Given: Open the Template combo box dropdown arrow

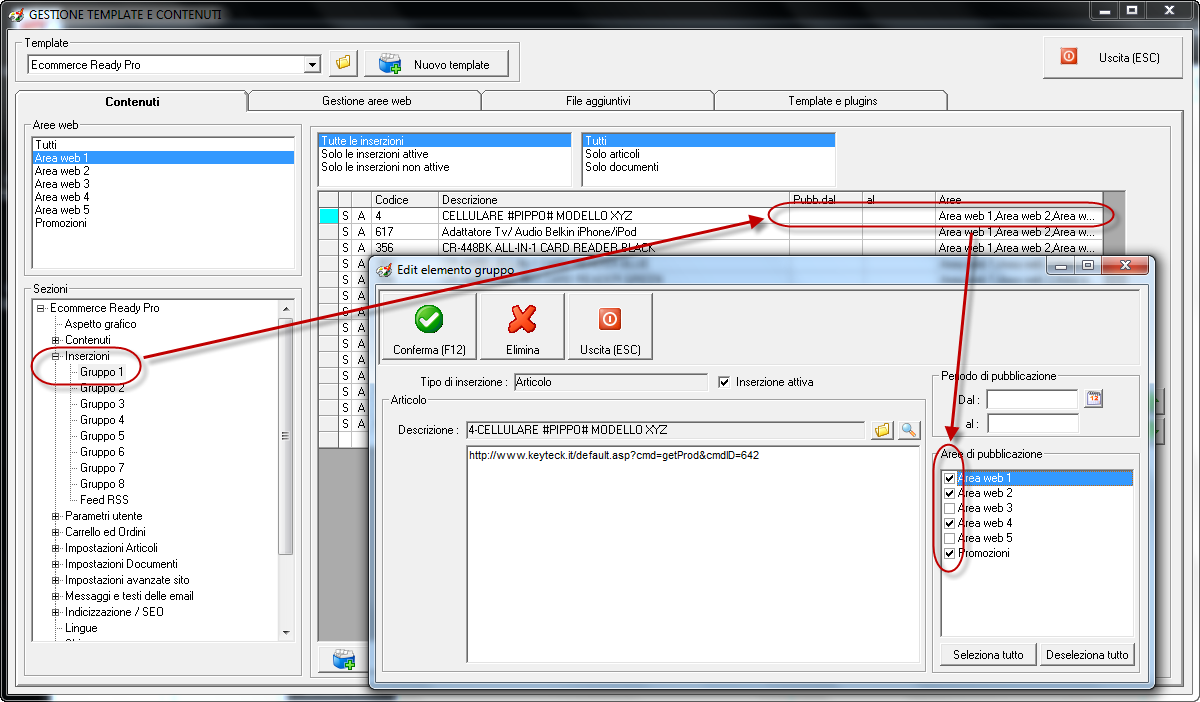Looking at the screenshot, I should [313, 65].
